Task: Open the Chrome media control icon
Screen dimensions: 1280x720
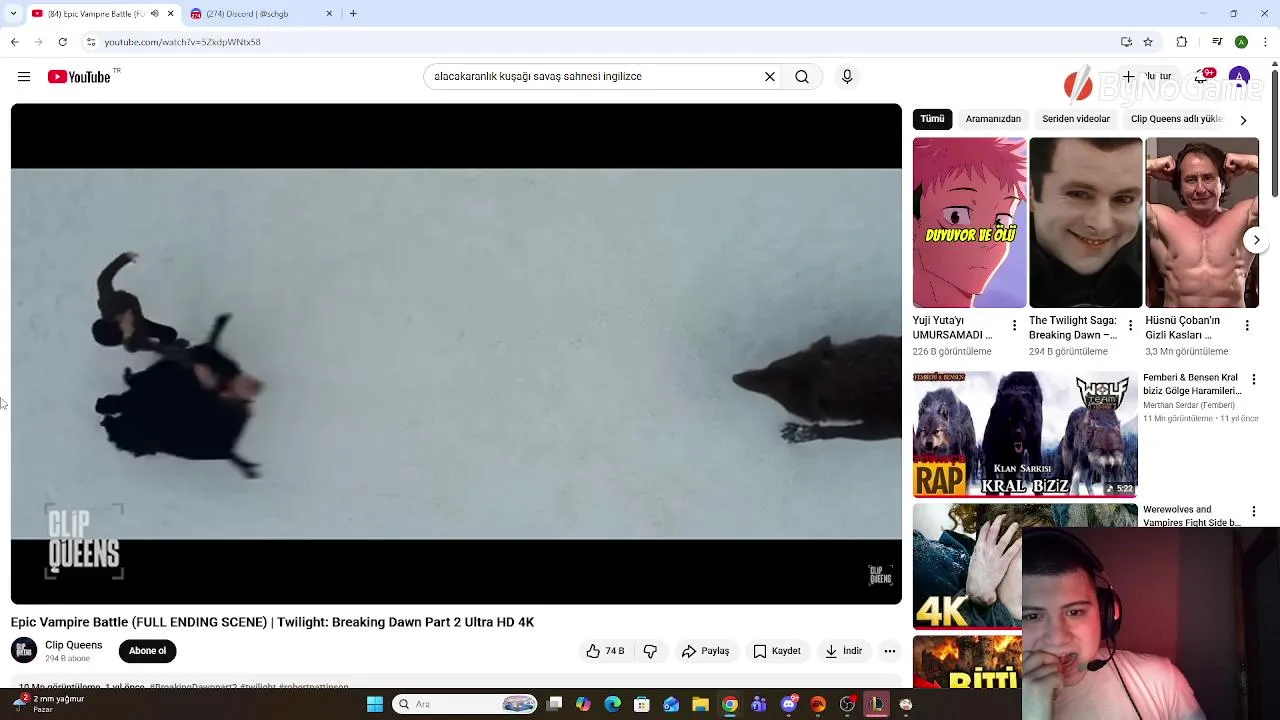Action: (1217, 42)
